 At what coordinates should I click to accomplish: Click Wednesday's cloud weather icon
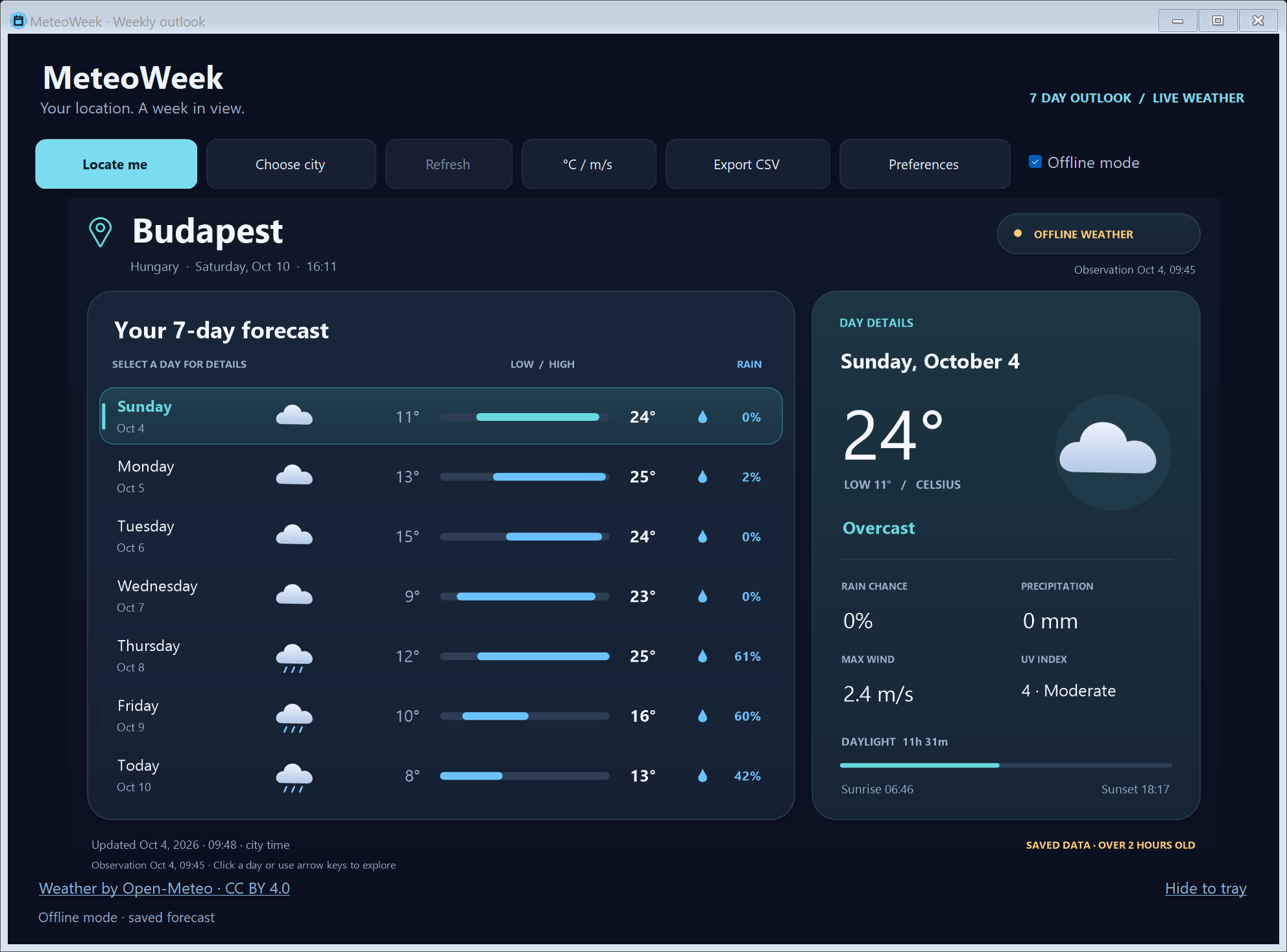pyautogui.click(x=295, y=595)
